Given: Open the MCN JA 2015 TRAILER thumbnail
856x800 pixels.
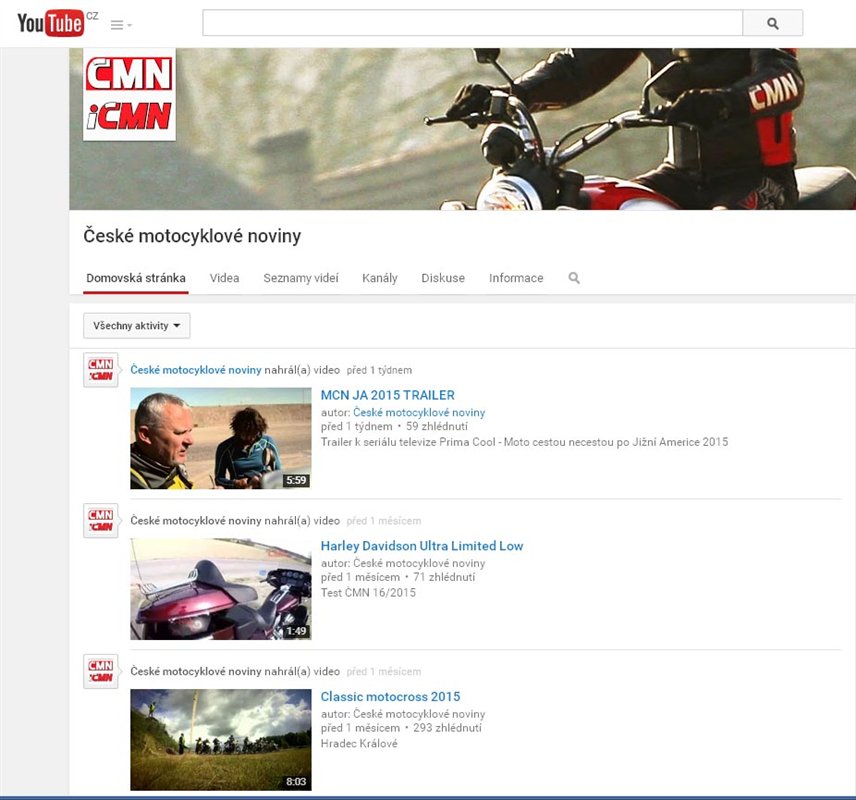Looking at the screenshot, I should tap(221, 438).
